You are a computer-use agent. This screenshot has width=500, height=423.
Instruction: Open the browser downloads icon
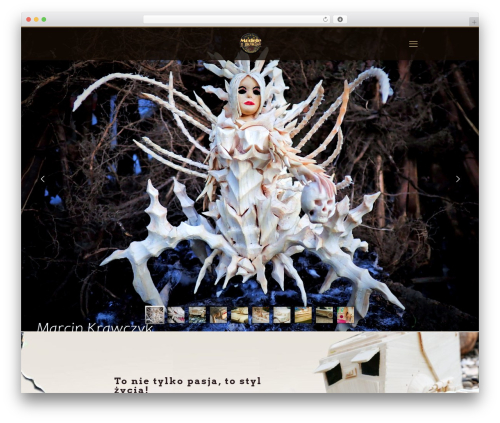340,19
